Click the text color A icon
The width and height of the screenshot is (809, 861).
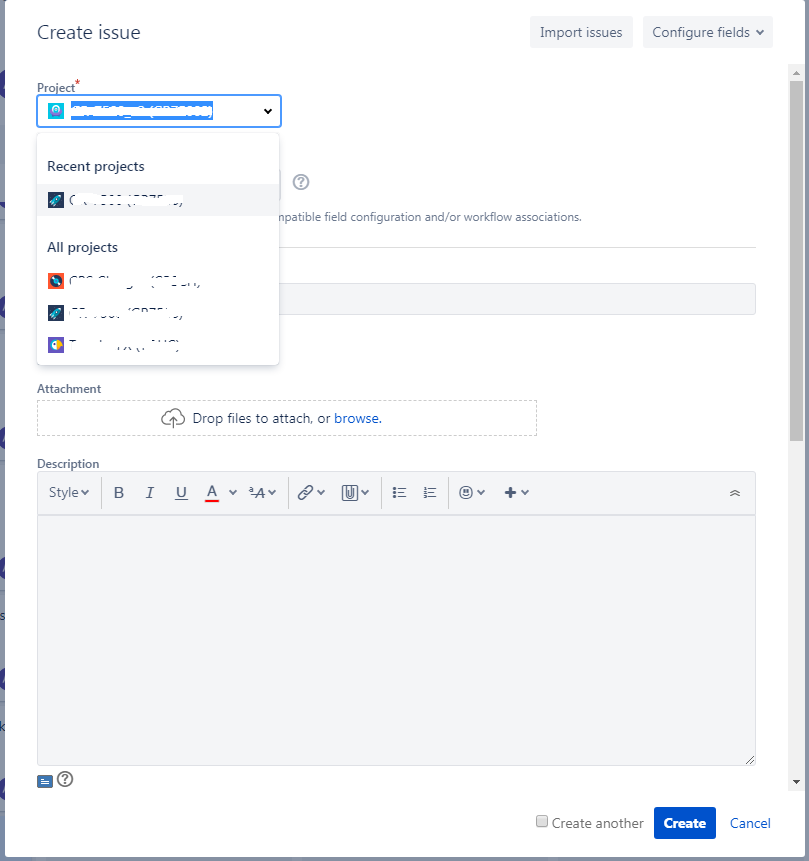[212, 493]
